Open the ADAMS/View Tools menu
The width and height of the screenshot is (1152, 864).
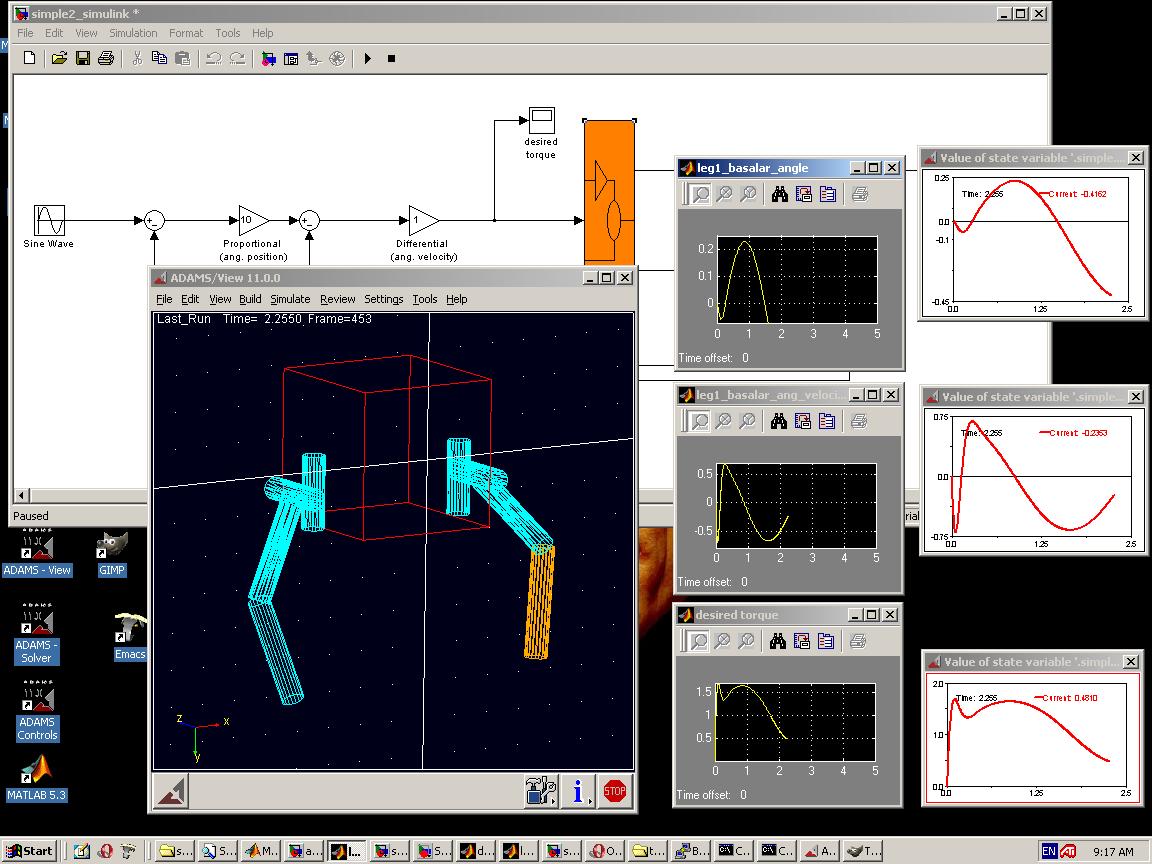425,299
